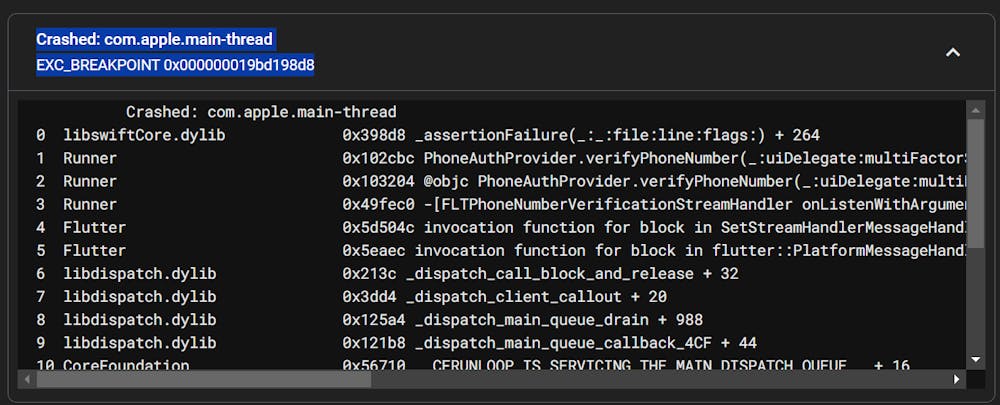Viewport: 1000px width, 405px height.
Task: Collapse the crashed thread panel chevron
Action: (x=953, y=52)
